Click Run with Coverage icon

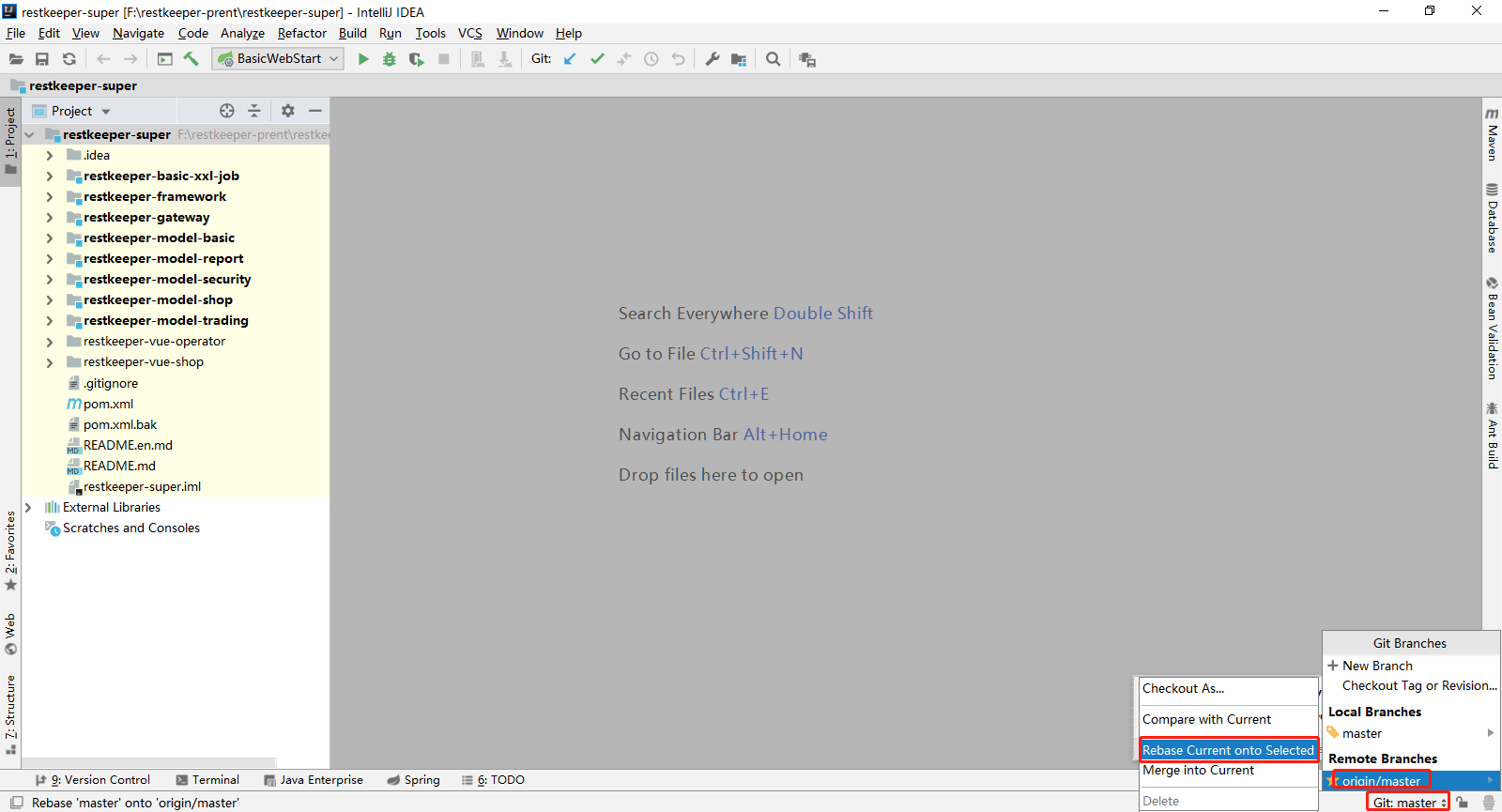[417, 59]
